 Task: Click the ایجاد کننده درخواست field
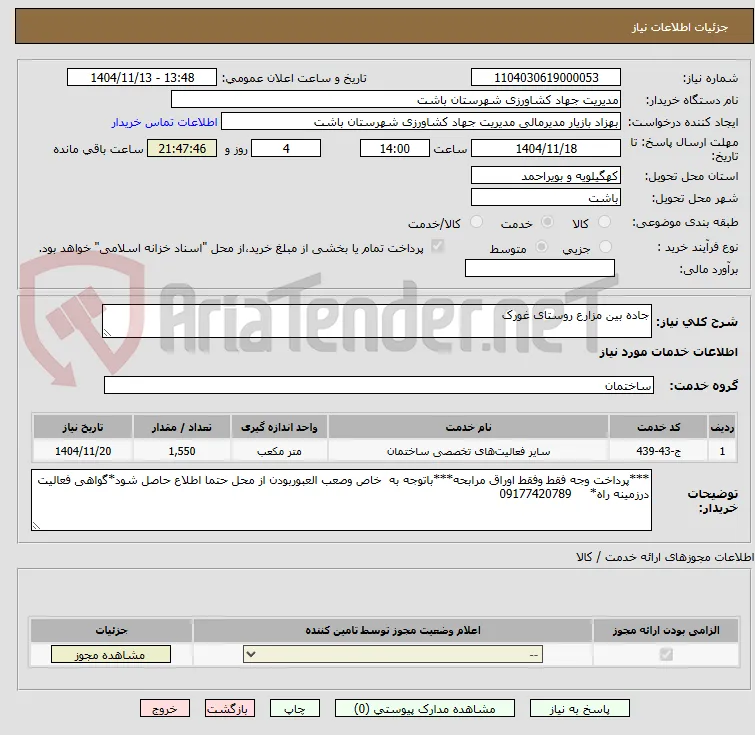pyautogui.click(x=421, y=122)
